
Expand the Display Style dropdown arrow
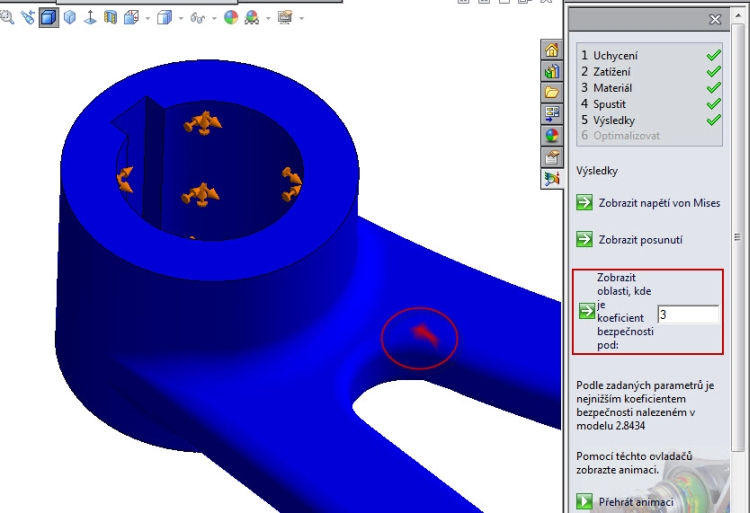click(x=181, y=19)
